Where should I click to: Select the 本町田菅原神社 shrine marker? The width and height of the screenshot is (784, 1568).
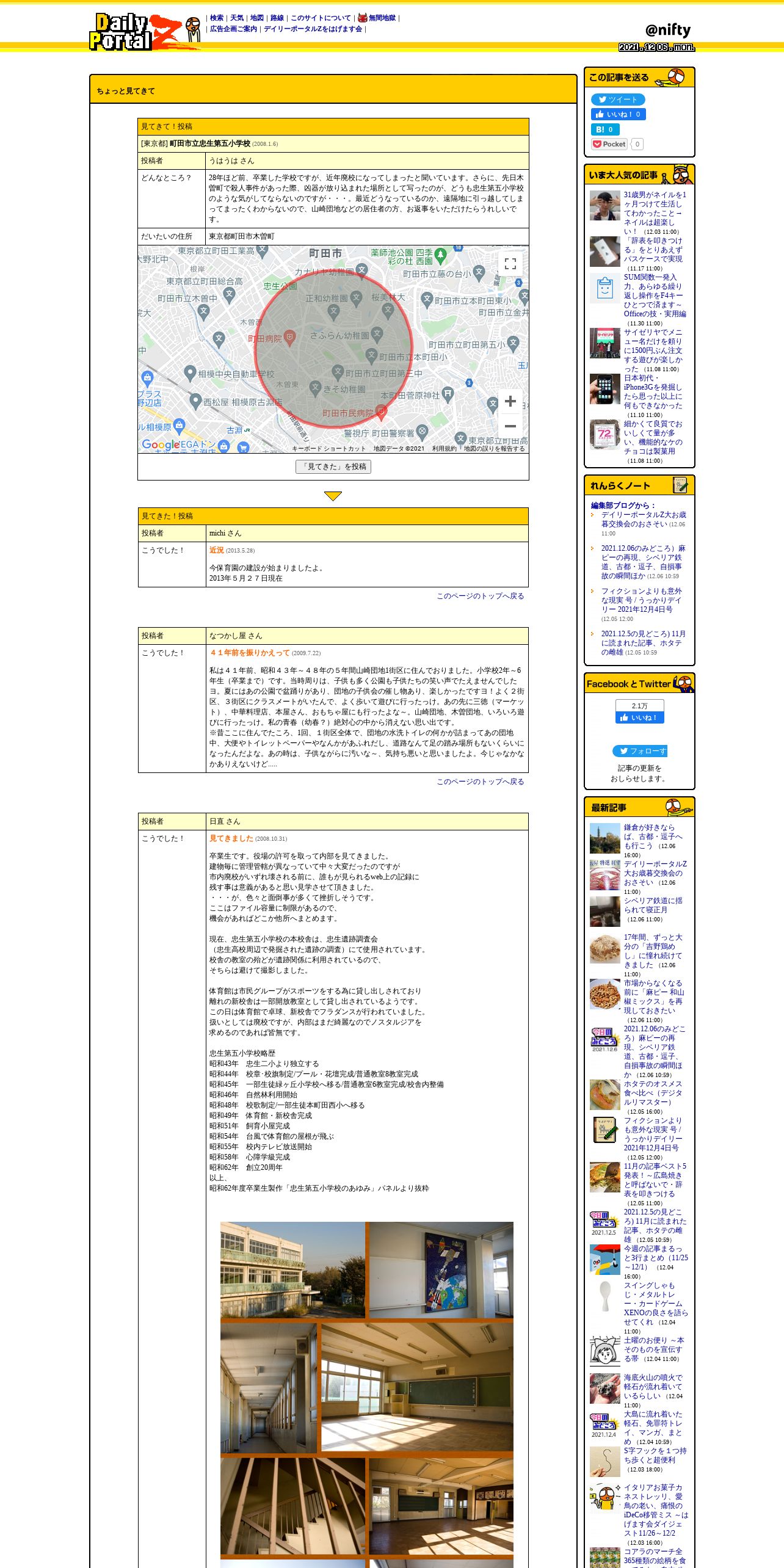click(448, 394)
